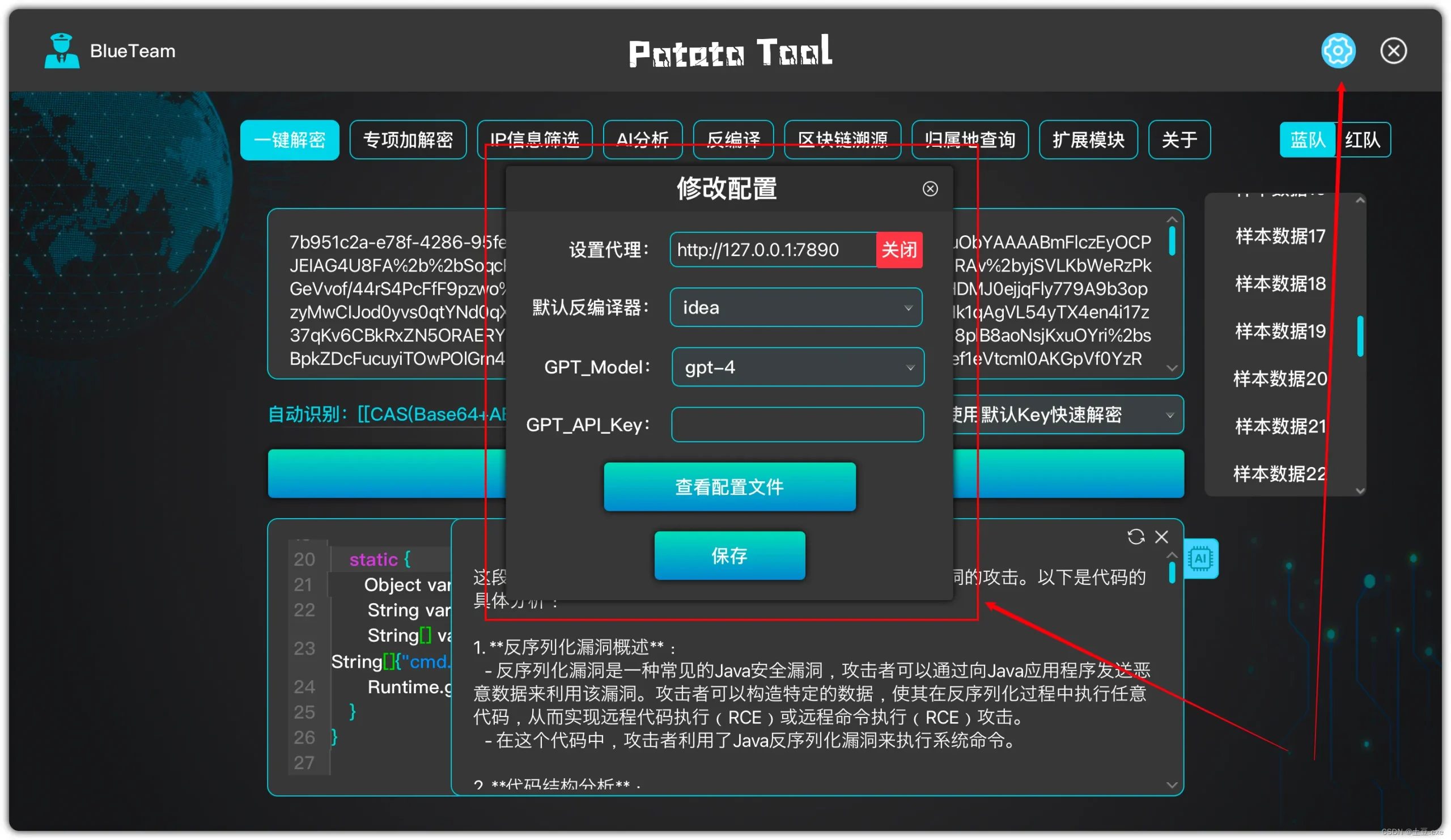The image size is (1451, 840).
Task: Click sample list scroll-up arrow
Action: 1359,200
